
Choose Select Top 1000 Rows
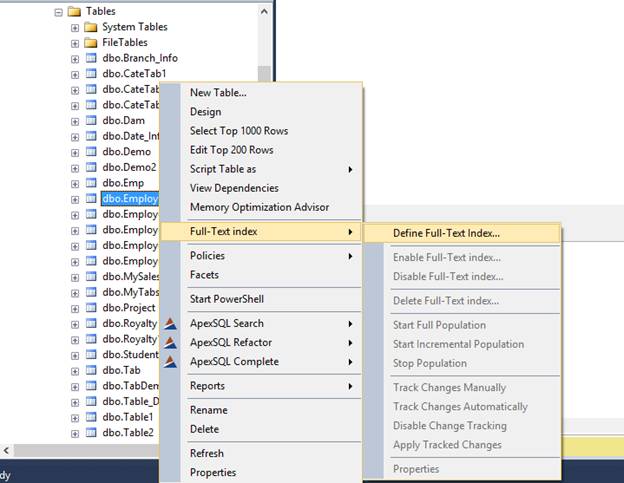(x=261, y=131)
